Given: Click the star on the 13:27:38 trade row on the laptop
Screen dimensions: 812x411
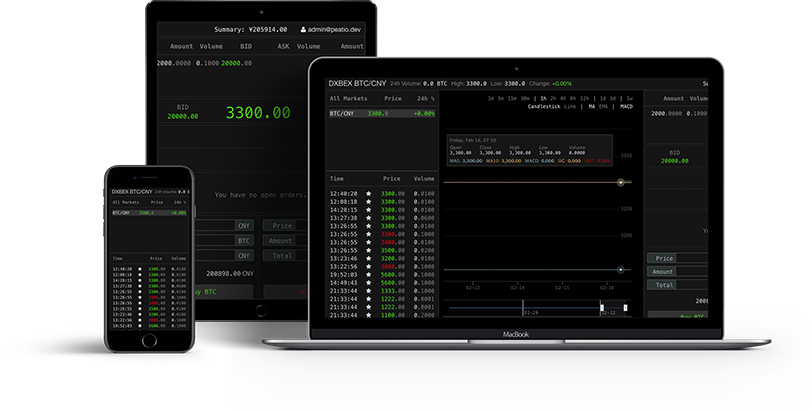Looking at the screenshot, I should coord(369,218).
